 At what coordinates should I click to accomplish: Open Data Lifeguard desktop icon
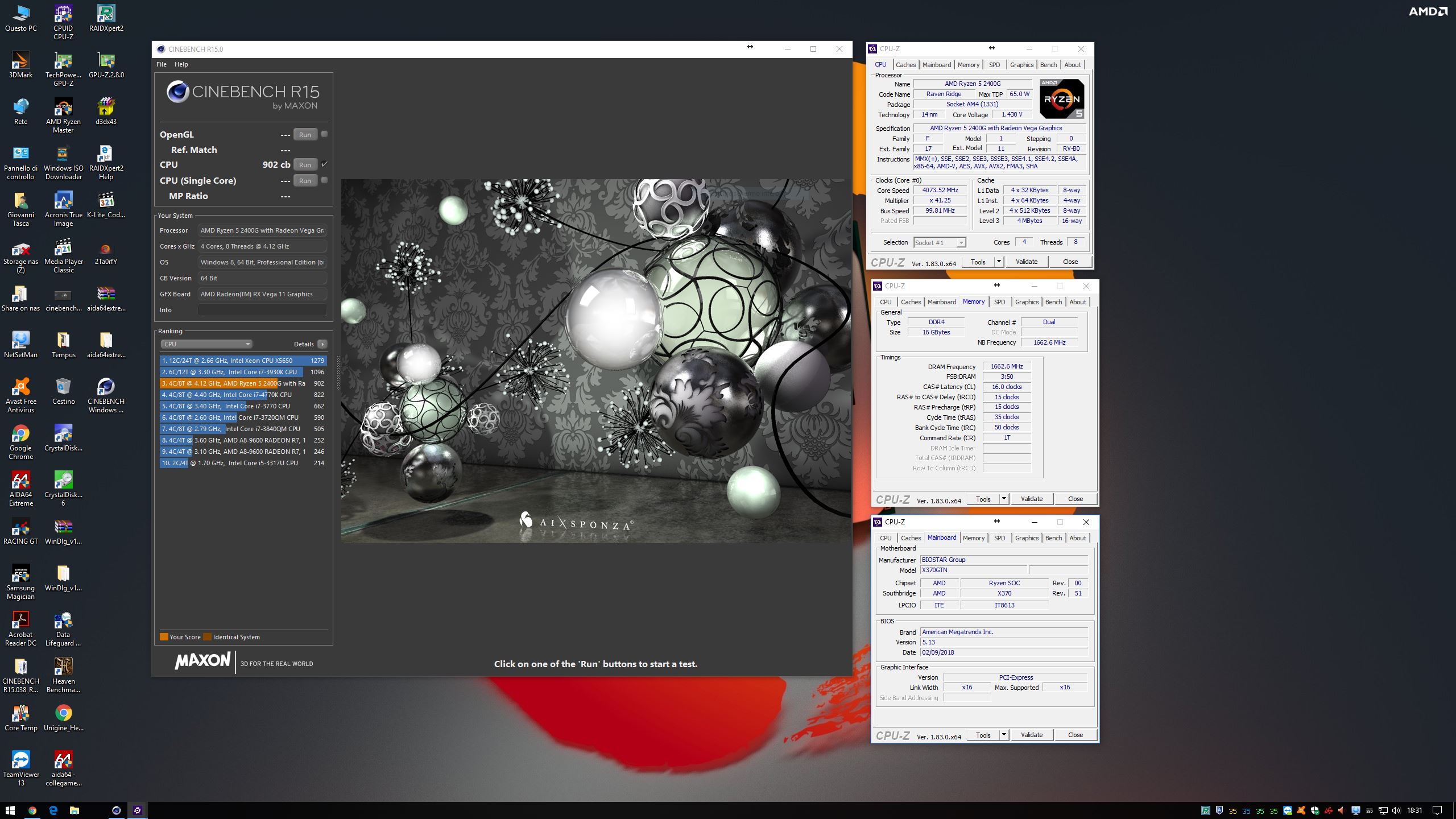click(63, 628)
